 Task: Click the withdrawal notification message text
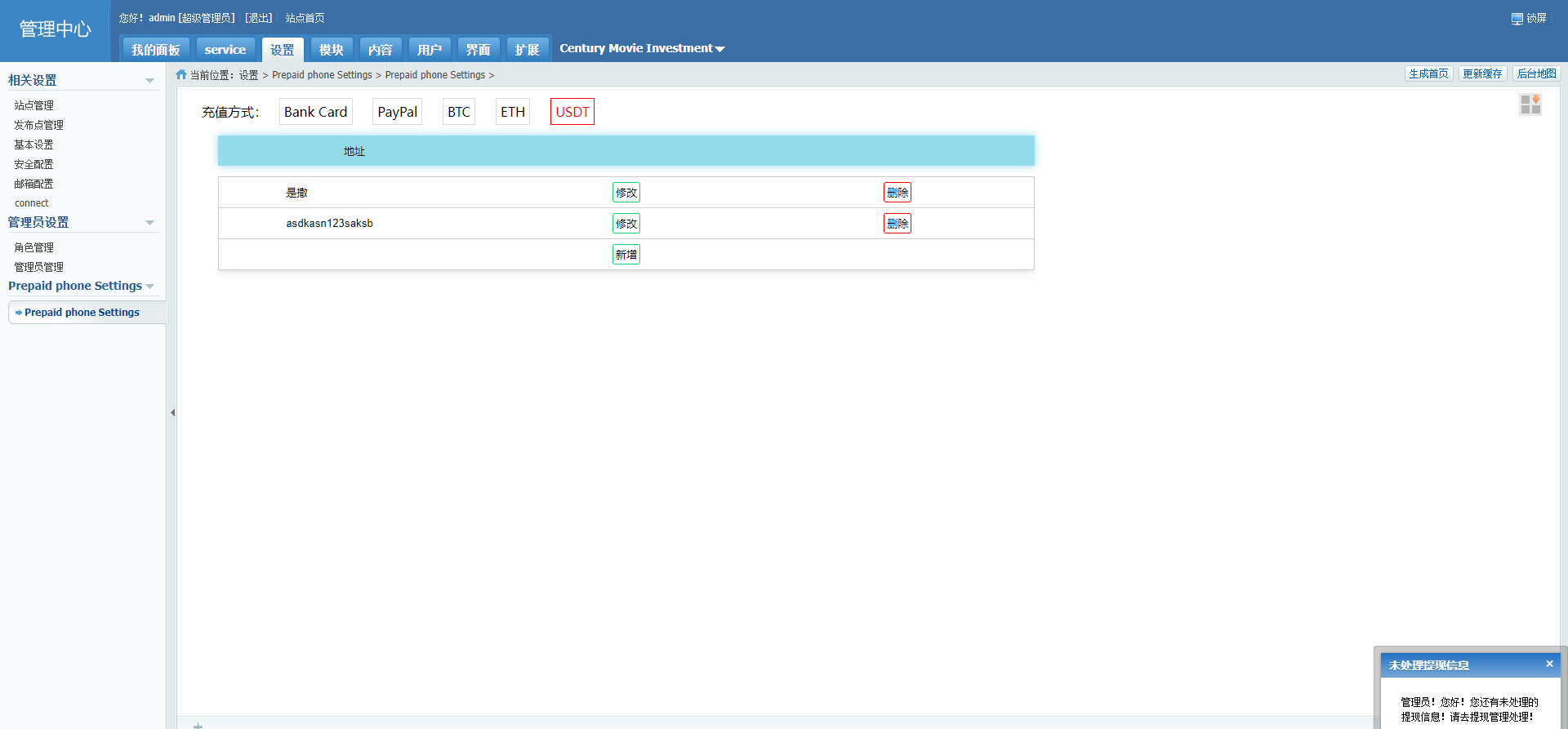1469,709
